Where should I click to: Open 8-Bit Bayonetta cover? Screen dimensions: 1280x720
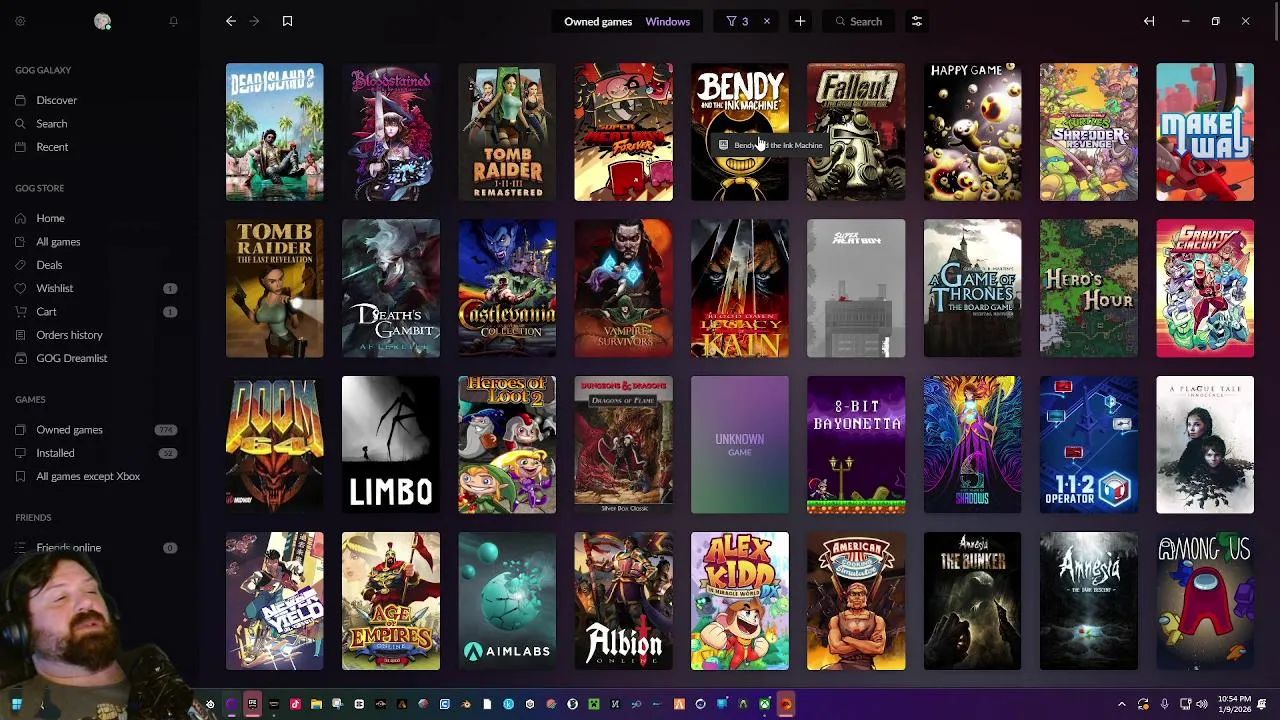[x=856, y=445]
